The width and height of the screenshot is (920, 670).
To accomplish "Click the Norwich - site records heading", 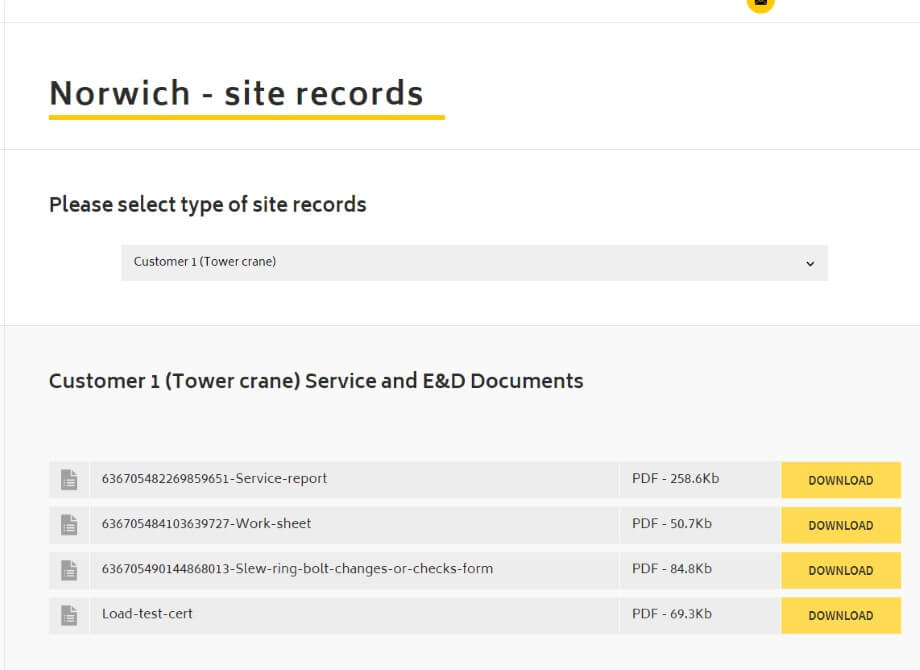I will coord(236,93).
